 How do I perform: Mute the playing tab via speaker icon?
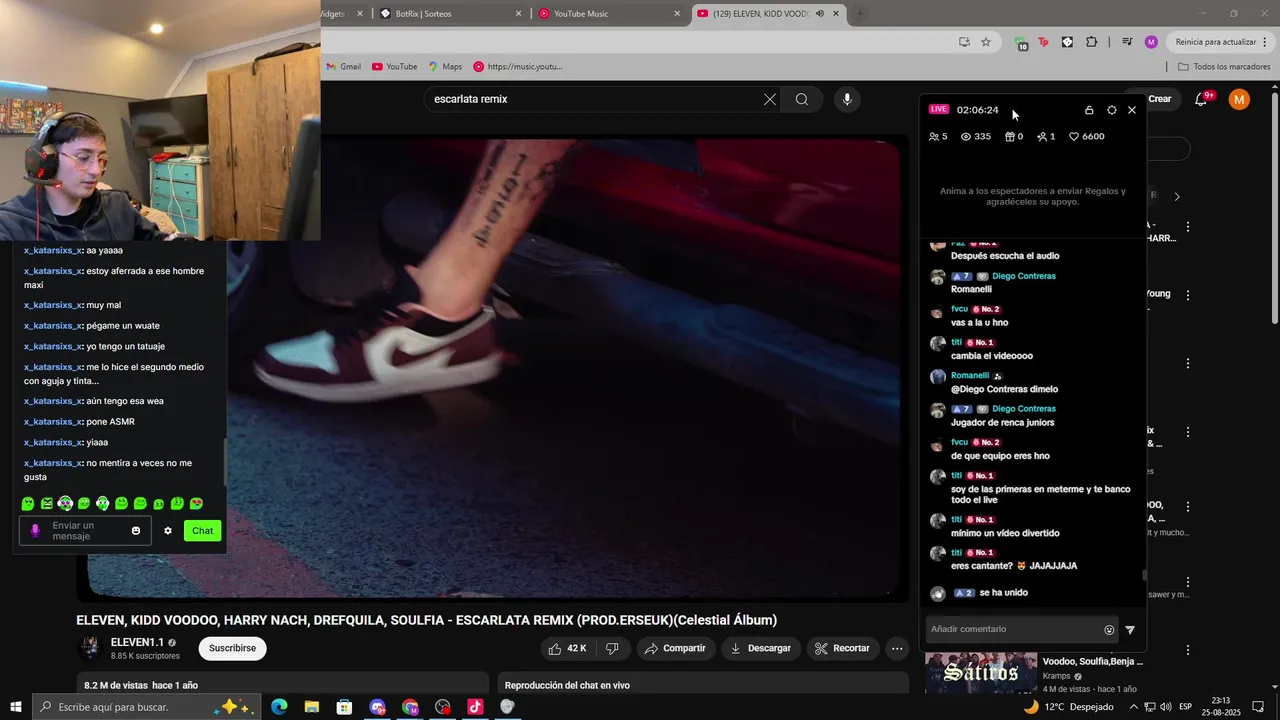[x=820, y=14]
